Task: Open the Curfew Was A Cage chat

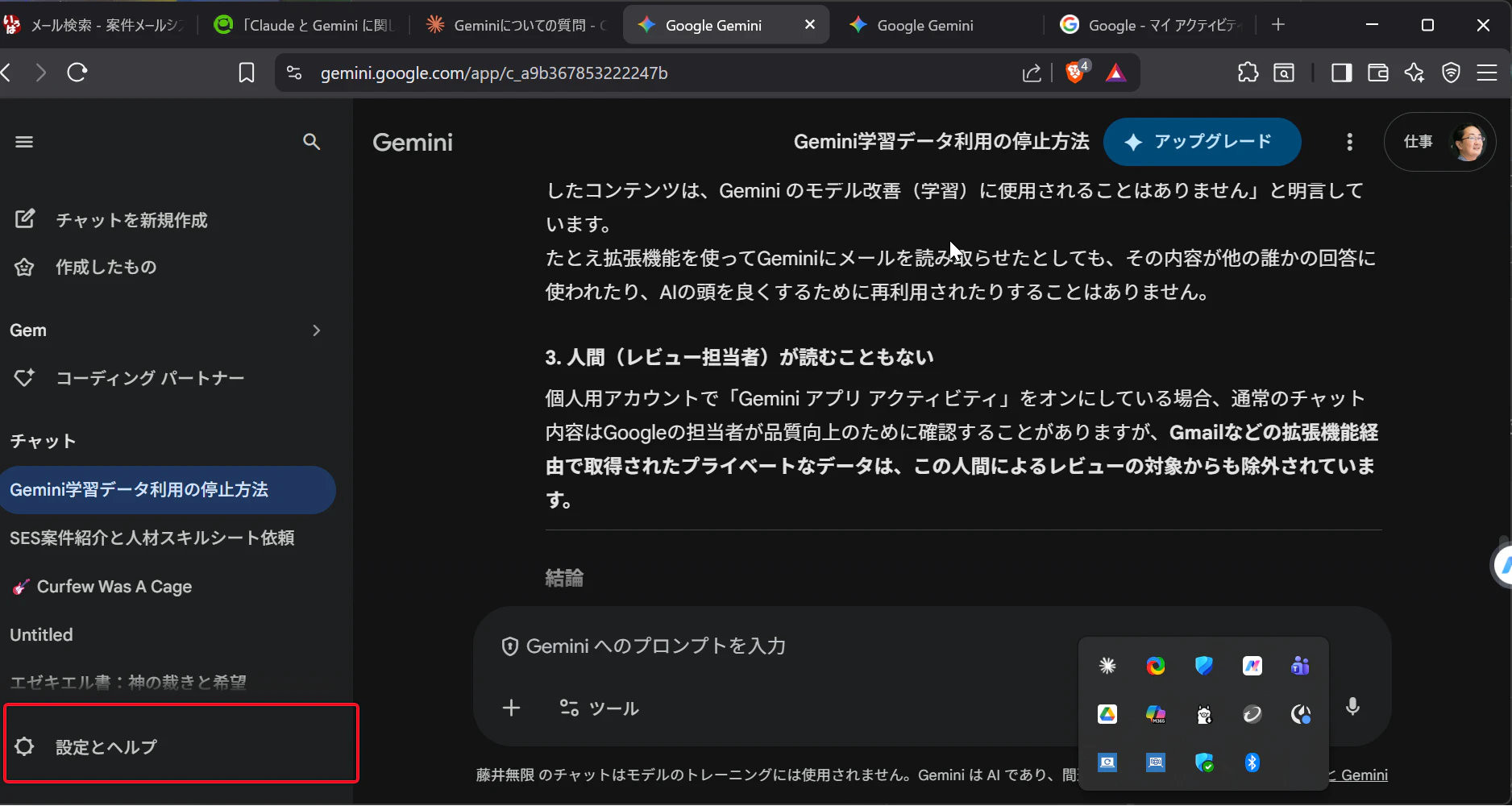Action: [102, 587]
